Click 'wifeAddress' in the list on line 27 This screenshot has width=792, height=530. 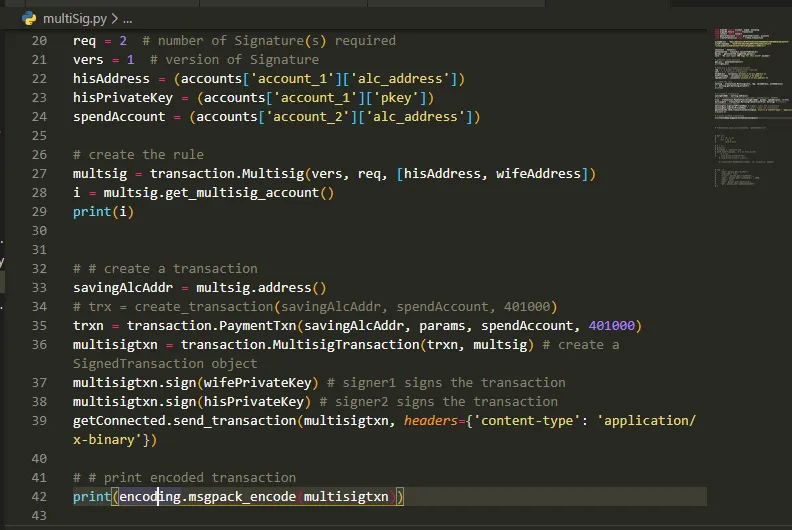pyautogui.click(x=538, y=174)
